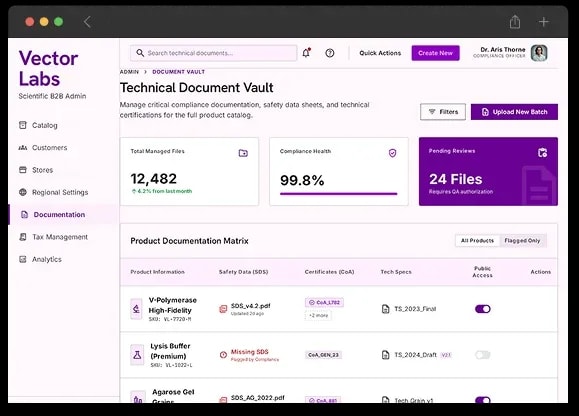579x416 pixels.
Task: Click the Stores sidebar icon
Action: coord(23,170)
